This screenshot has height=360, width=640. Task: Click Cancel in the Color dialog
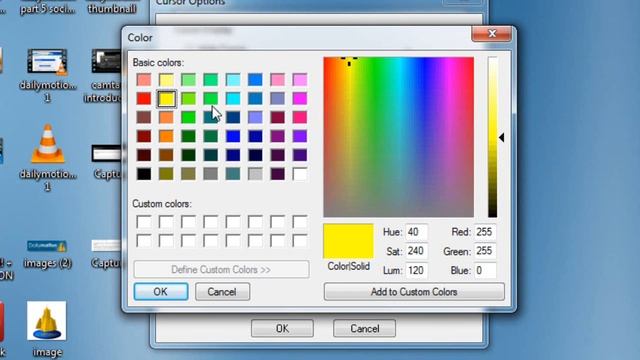tap(222, 291)
